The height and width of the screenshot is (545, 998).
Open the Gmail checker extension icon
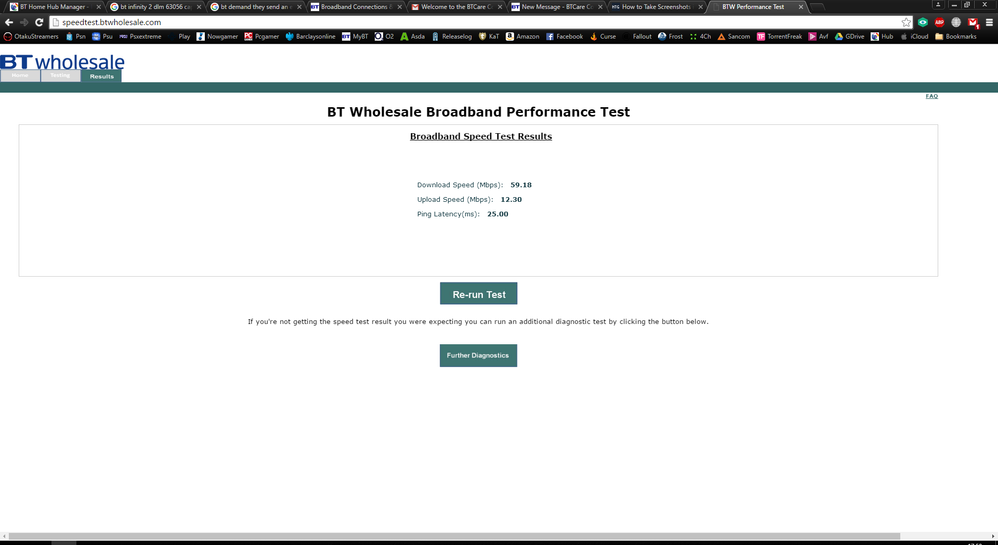(x=973, y=22)
